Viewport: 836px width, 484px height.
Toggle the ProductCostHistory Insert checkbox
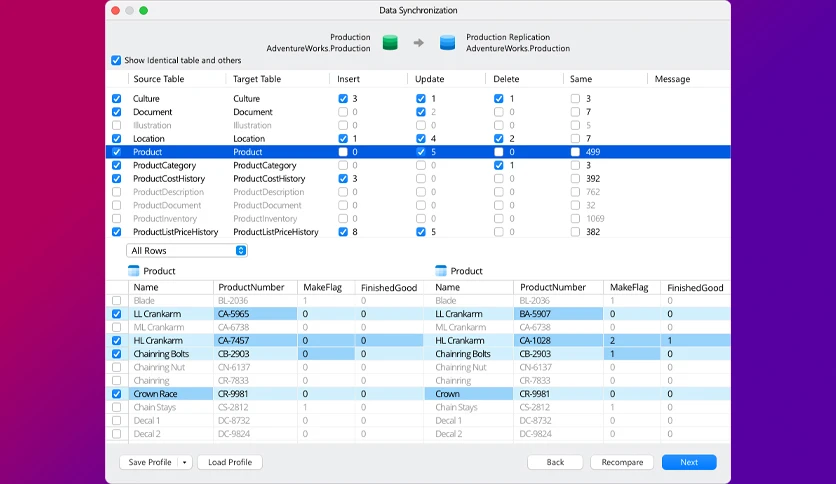pos(343,179)
